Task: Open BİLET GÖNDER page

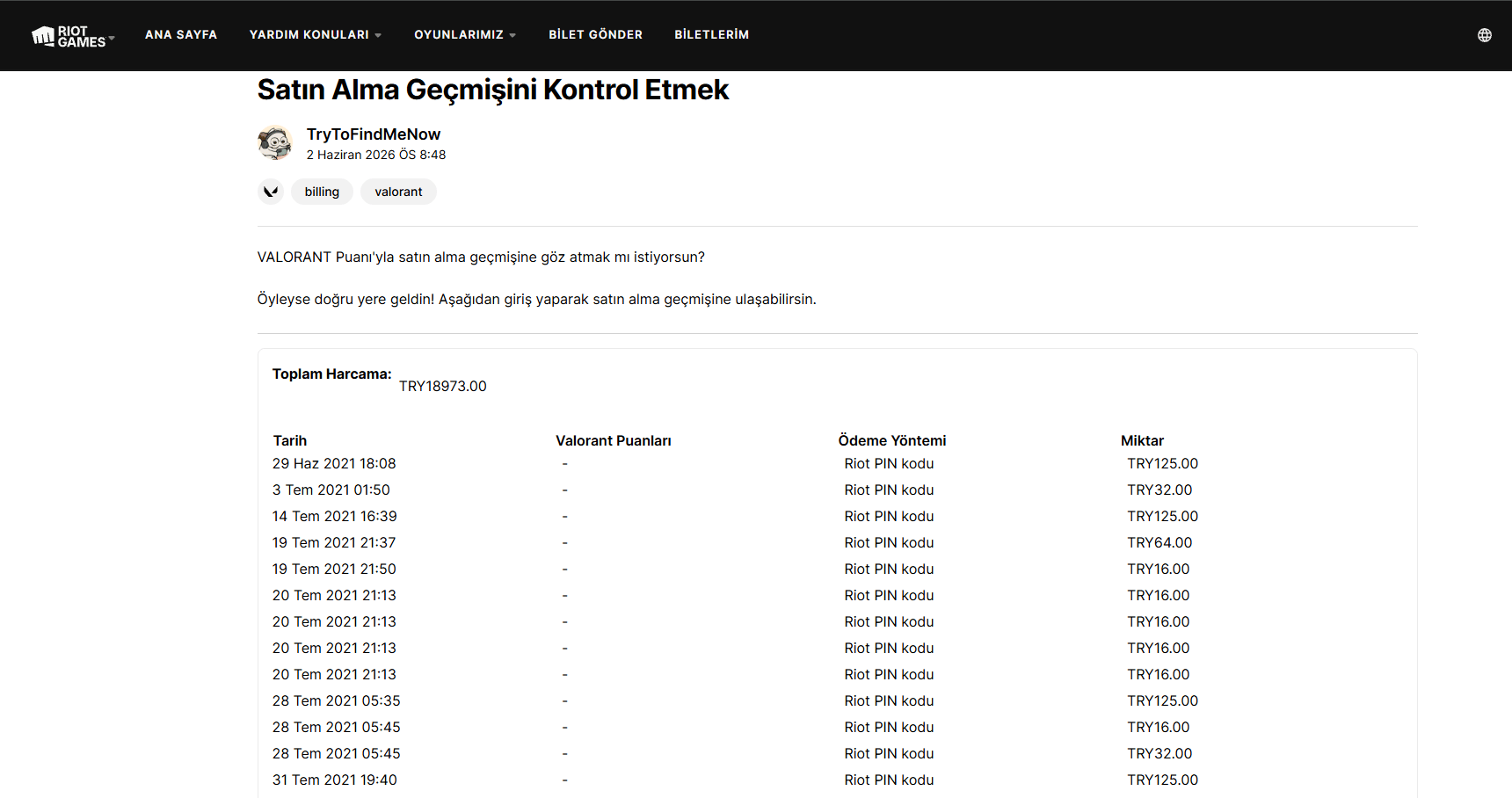Action: (x=596, y=35)
